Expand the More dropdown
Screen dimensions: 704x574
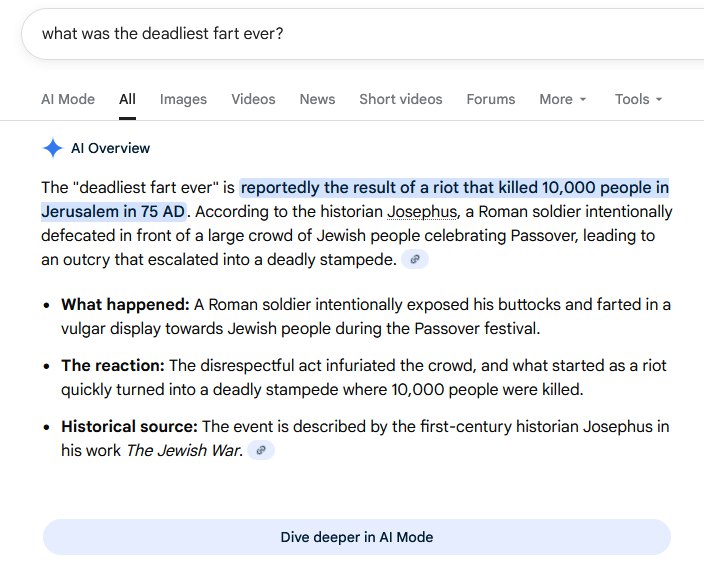[563, 99]
